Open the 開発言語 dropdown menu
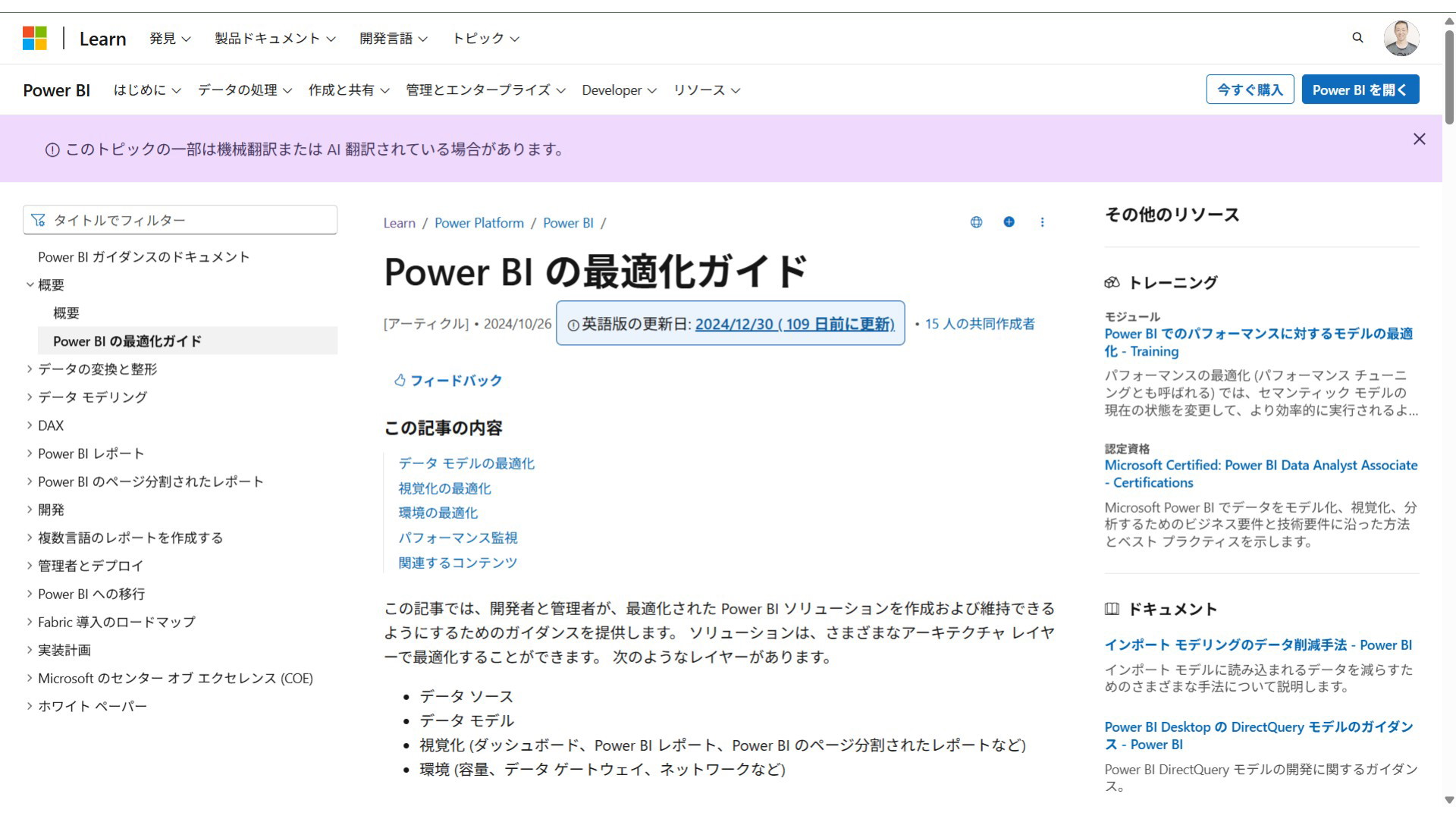The width and height of the screenshot is (1456, 819). click(x=393, y=39)
